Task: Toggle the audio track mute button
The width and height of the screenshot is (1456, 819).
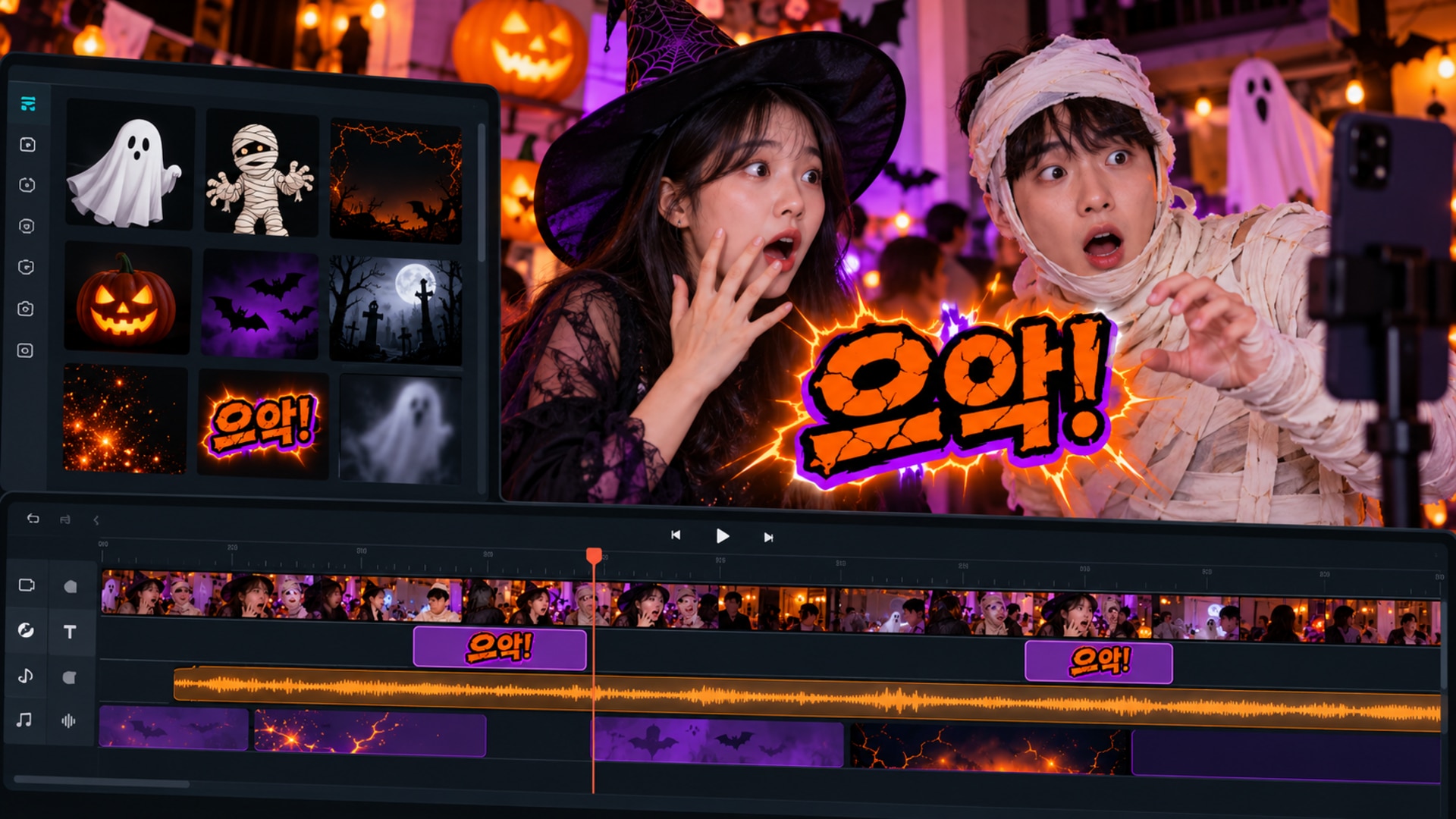Action: click(x=69, y=677)
